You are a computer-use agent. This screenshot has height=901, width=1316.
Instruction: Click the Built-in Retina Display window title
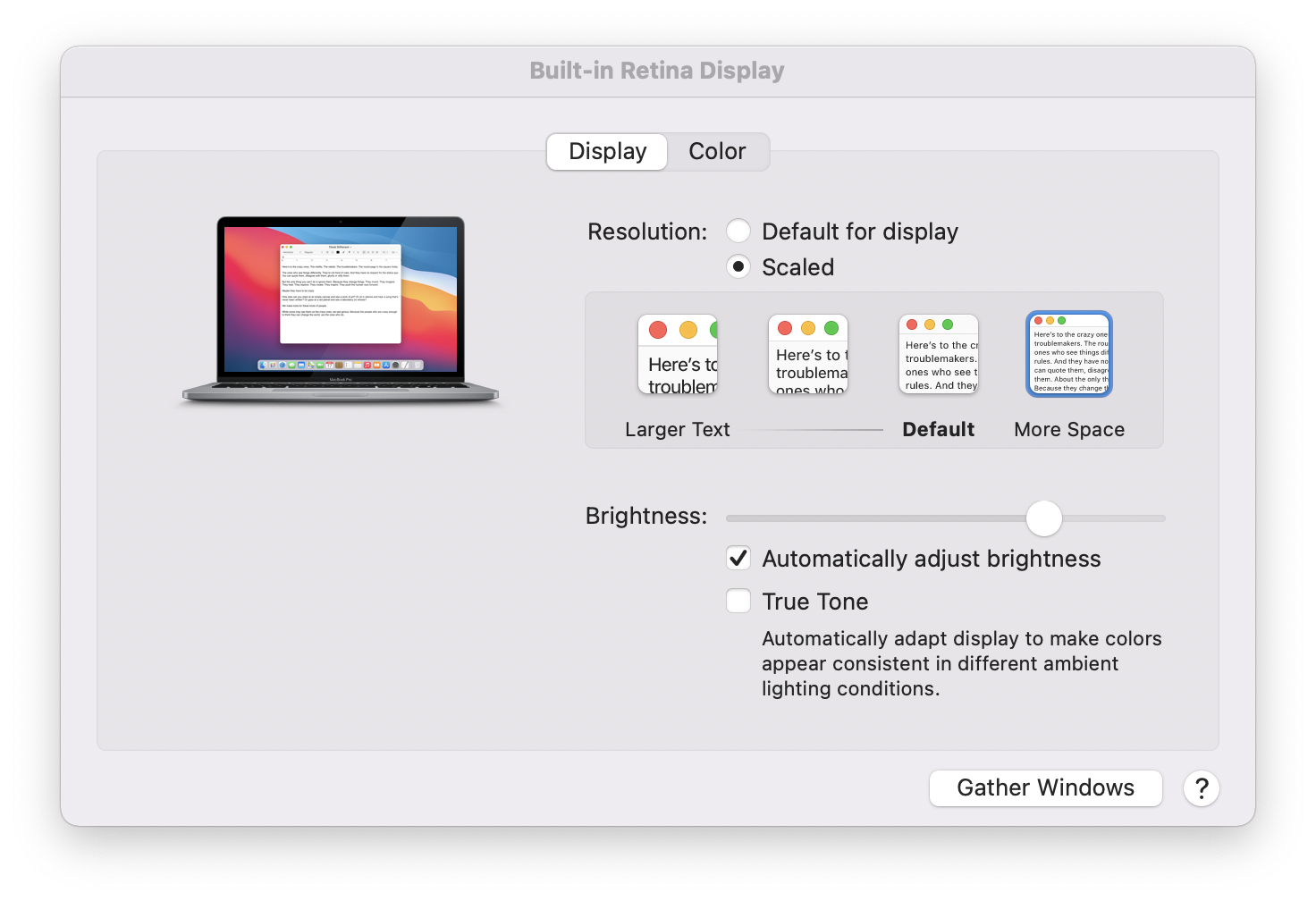[x=657, y=71]
